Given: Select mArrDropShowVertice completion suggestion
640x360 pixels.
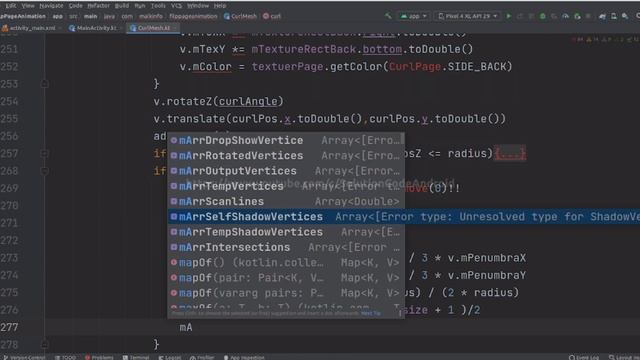Looking at the screenshot, I should pyautogui.click(x=286, y=140).
